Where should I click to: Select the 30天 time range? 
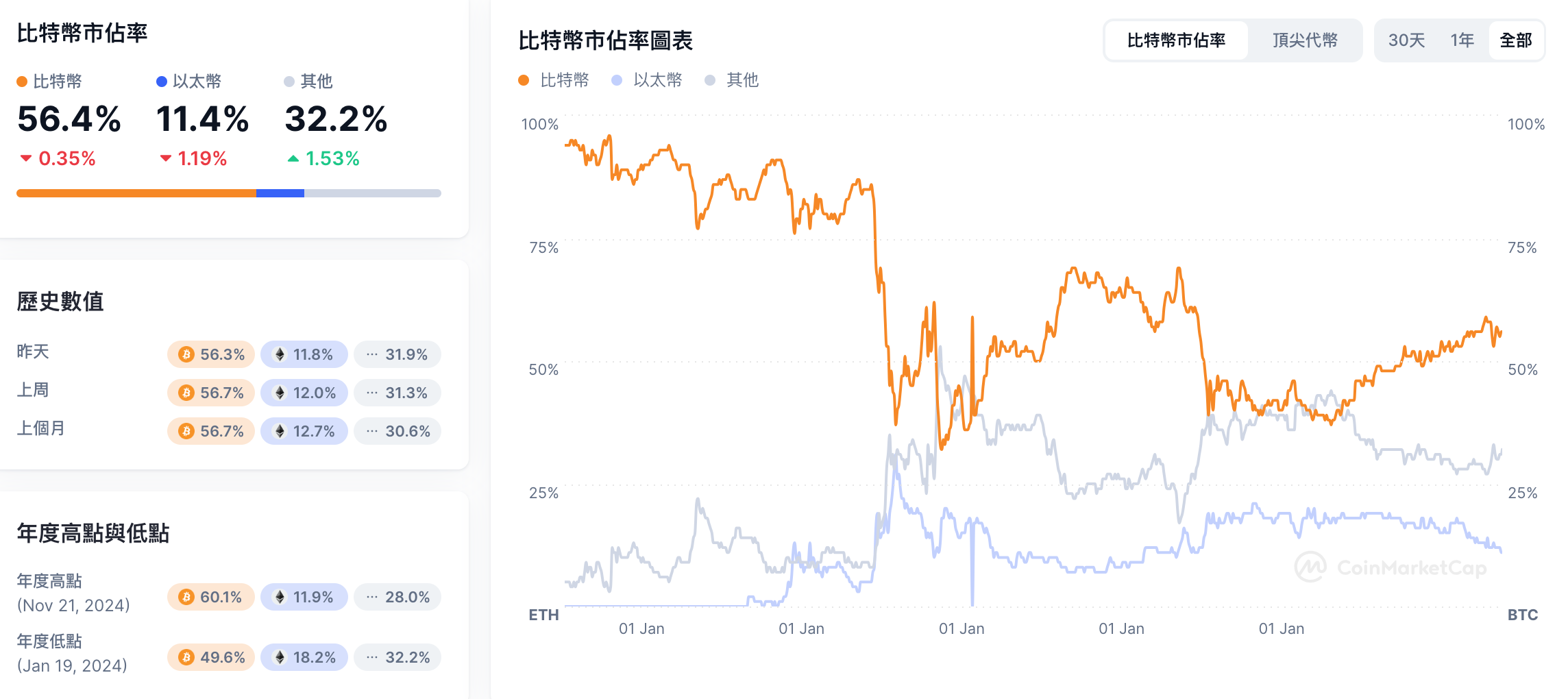[1408, 40]
